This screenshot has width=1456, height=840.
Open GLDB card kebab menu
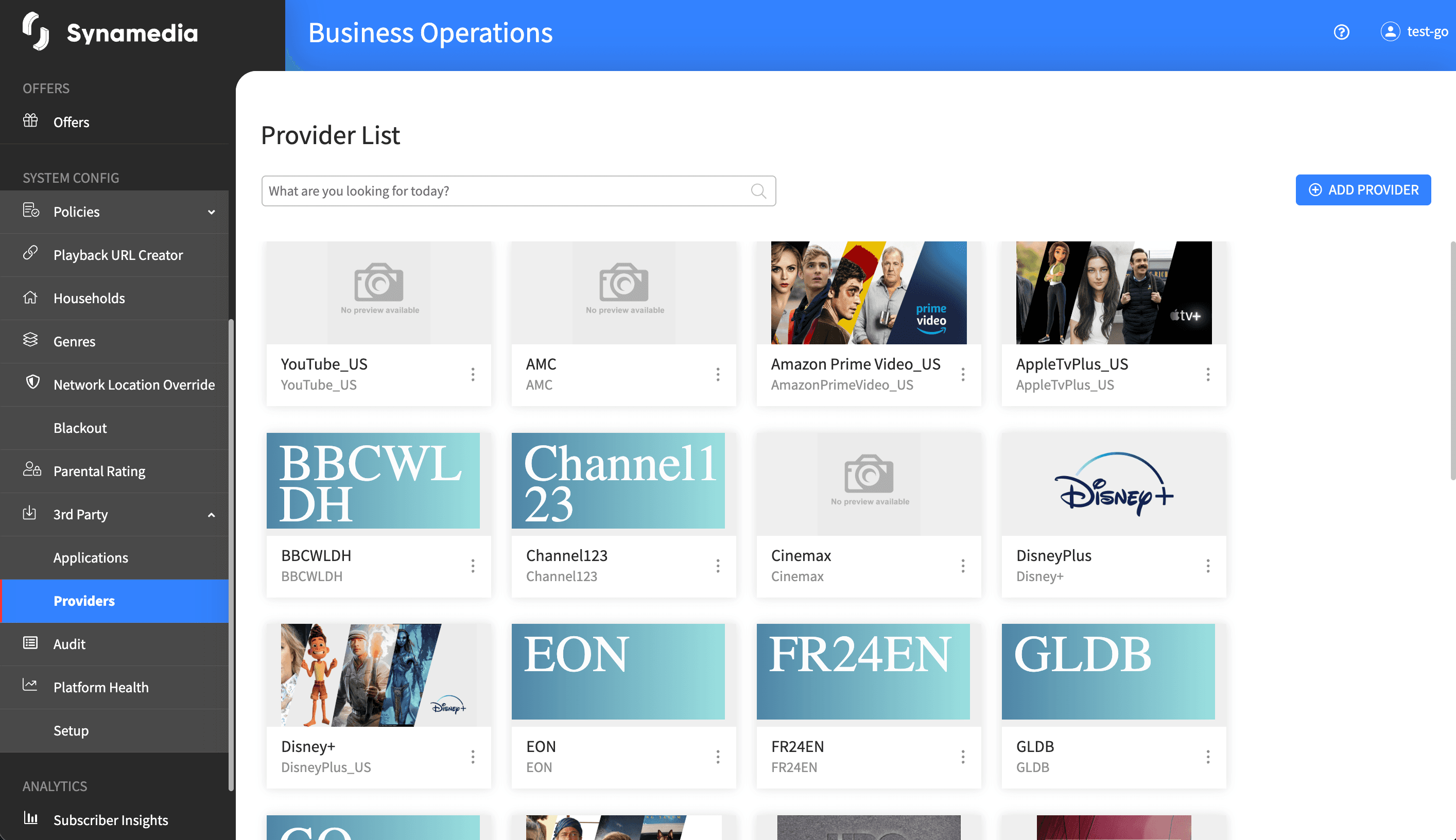coord(1208,757)
